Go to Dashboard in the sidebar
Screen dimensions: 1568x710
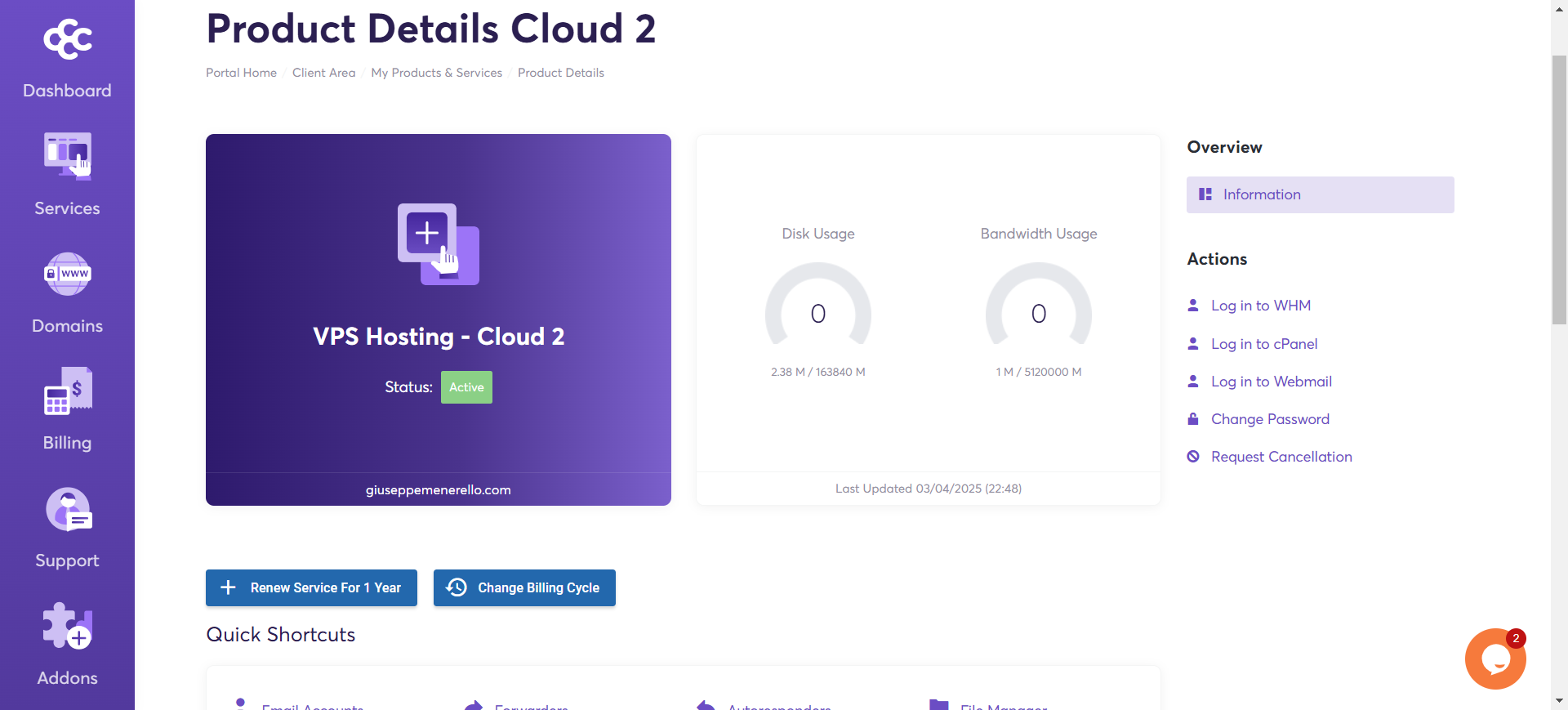coord(67,91)
